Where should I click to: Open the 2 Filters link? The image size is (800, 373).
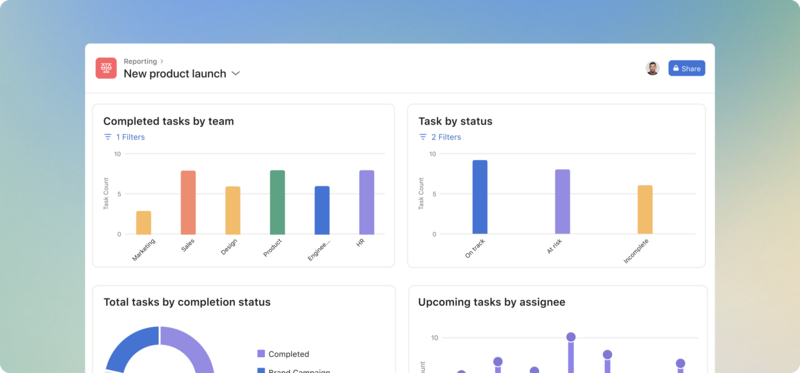pos(446,137)
